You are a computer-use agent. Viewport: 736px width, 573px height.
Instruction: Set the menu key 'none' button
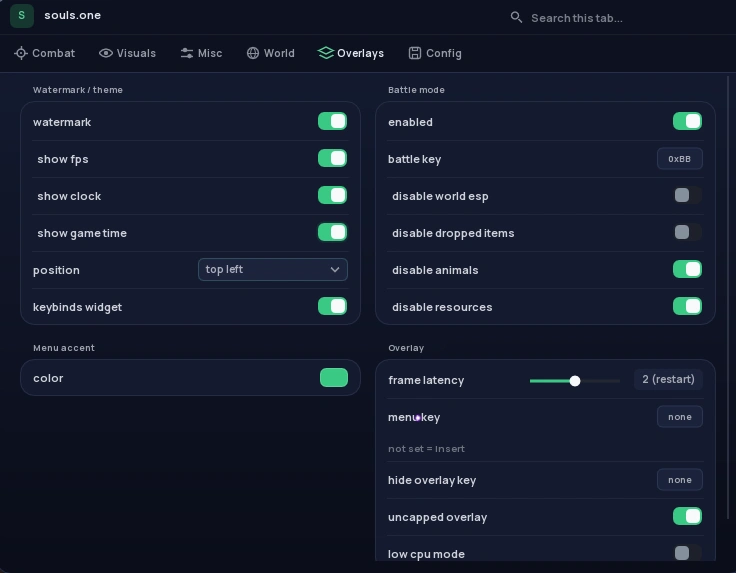click(x=680, y=417)
